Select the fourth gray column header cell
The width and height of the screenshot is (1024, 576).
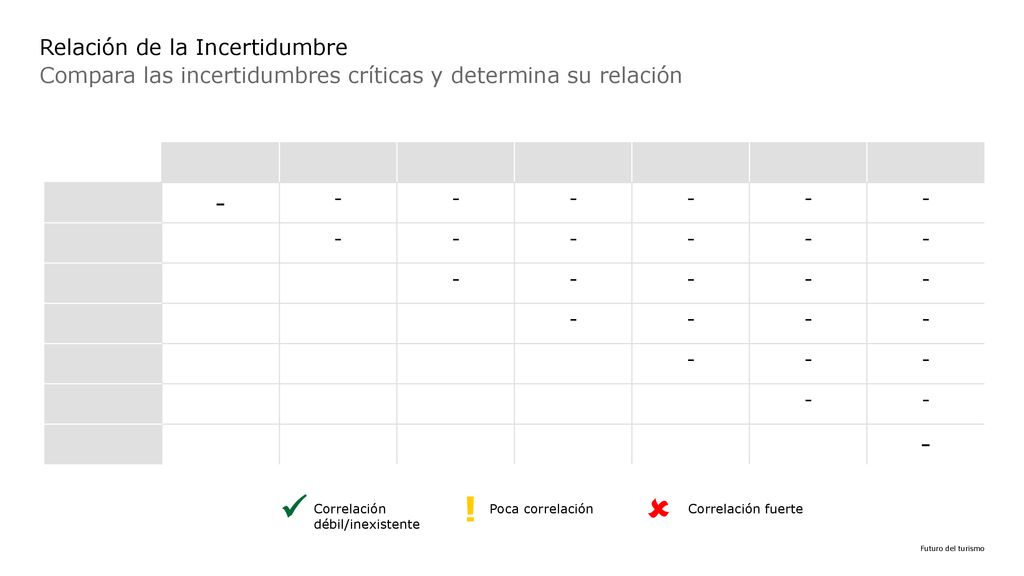(x=573, y=162)
